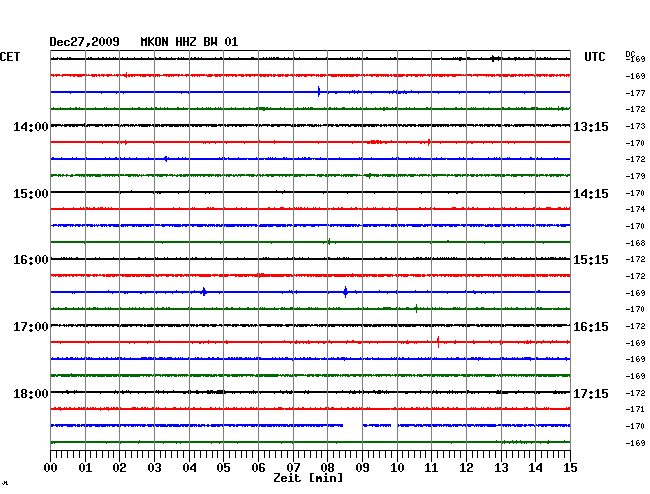Click the UTC timezone label
The height and width of the screenshot is (494, 650).
click(594, 57)
